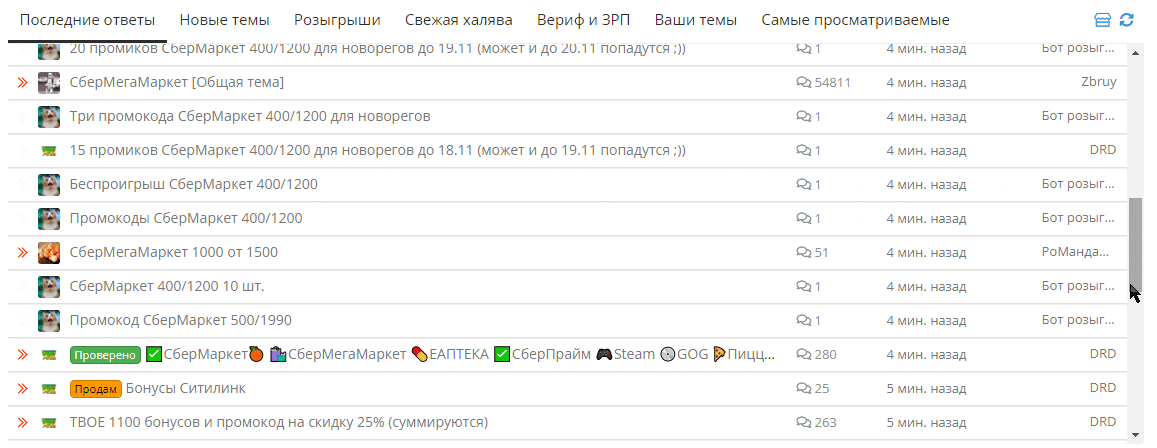Open DRD author name on 15 промиков row
The width and height of the screenshot is (1157, 448).
[1103, 151]
